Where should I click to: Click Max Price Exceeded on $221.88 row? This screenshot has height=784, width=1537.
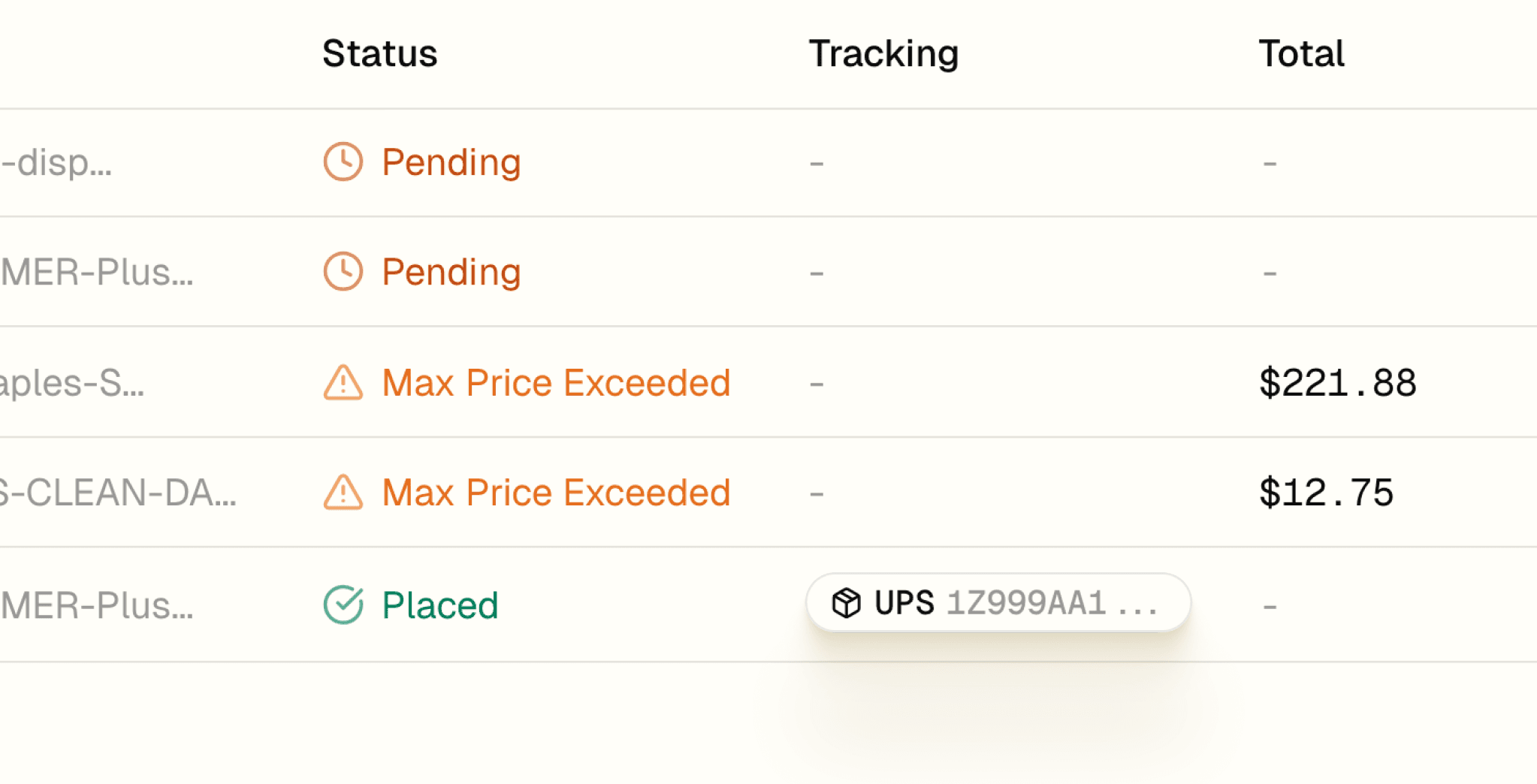point(556,383)
